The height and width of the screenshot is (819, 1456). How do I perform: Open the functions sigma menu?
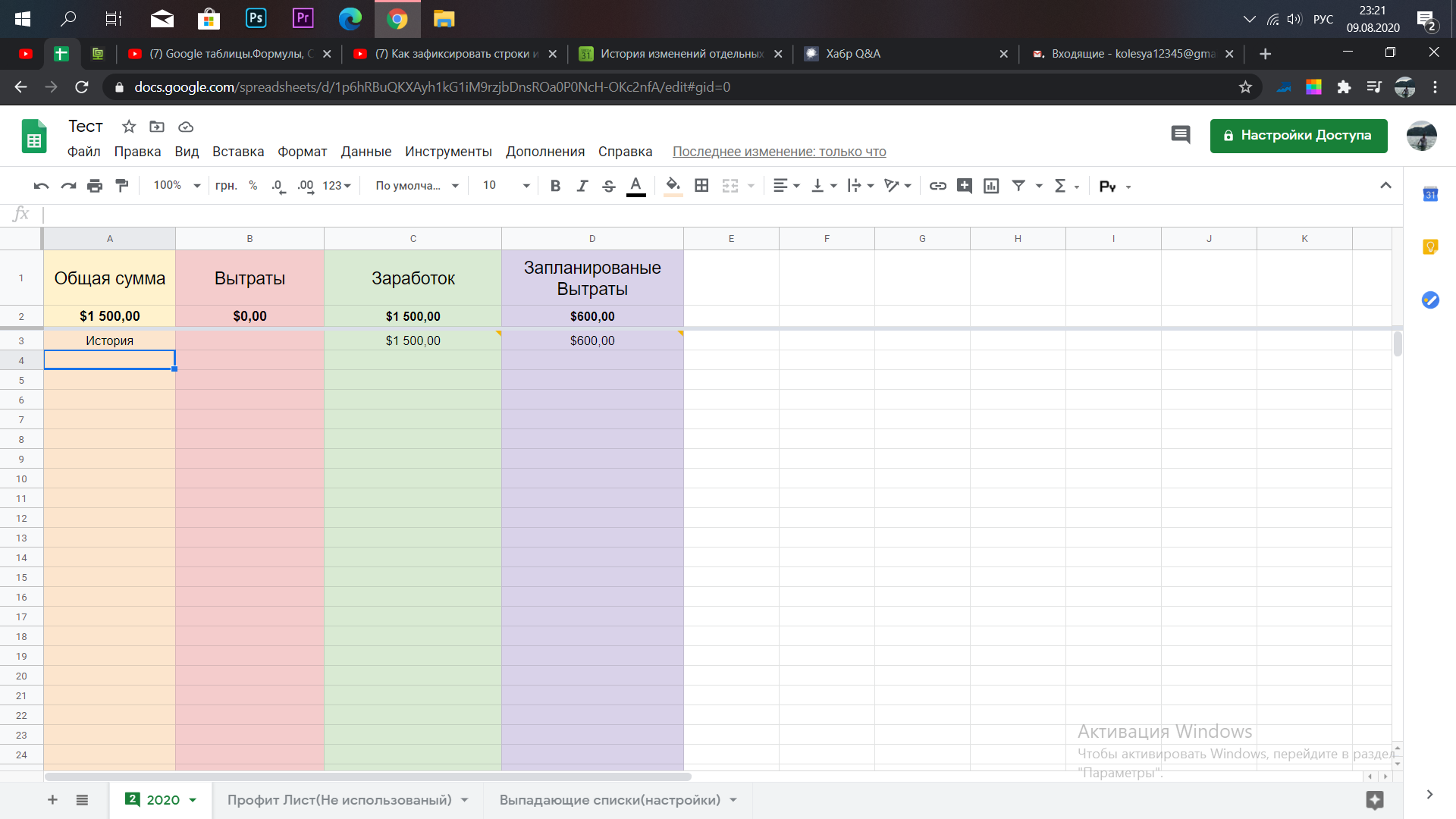pyautogui.click(x=1060, y=186)
